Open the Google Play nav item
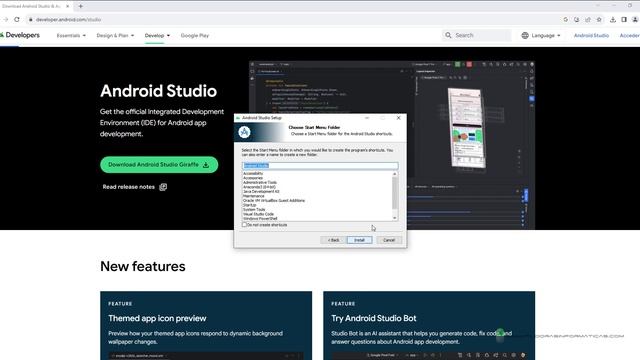 click(x=195, y=36)
